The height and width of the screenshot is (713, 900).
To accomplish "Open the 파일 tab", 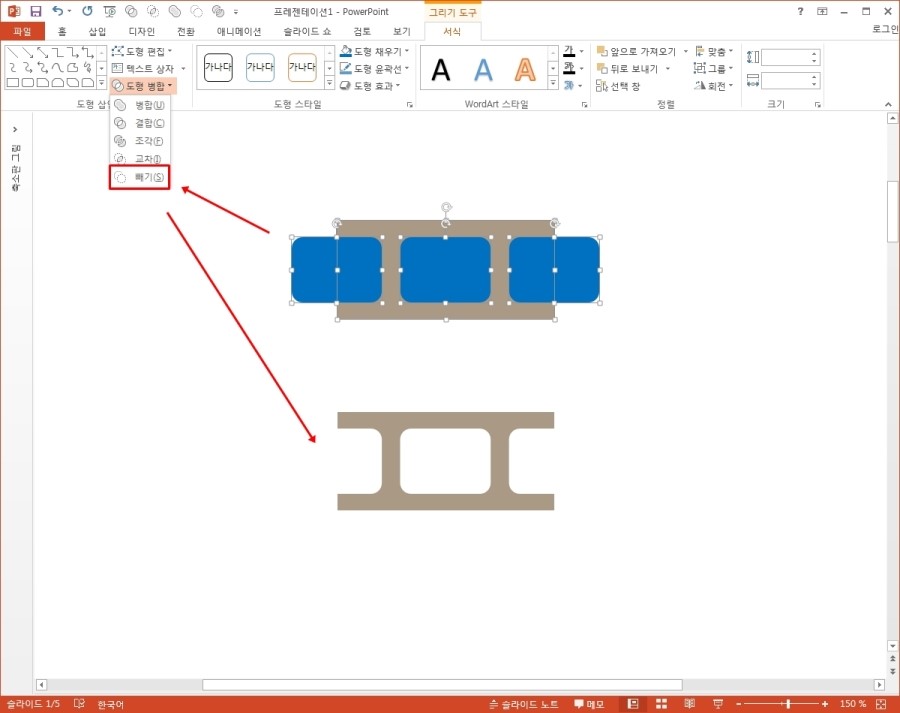I will coord(22,31).
